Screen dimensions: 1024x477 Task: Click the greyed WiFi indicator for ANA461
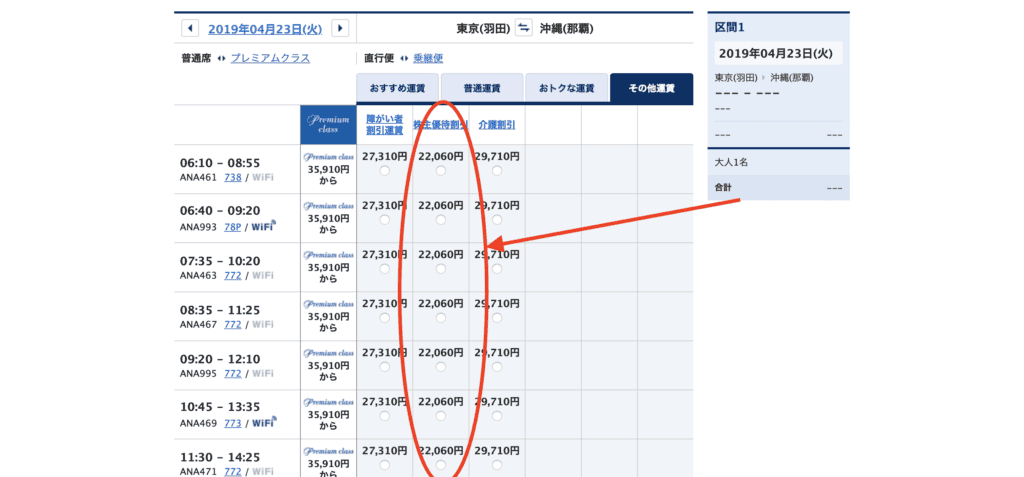[x=263, y=177]
